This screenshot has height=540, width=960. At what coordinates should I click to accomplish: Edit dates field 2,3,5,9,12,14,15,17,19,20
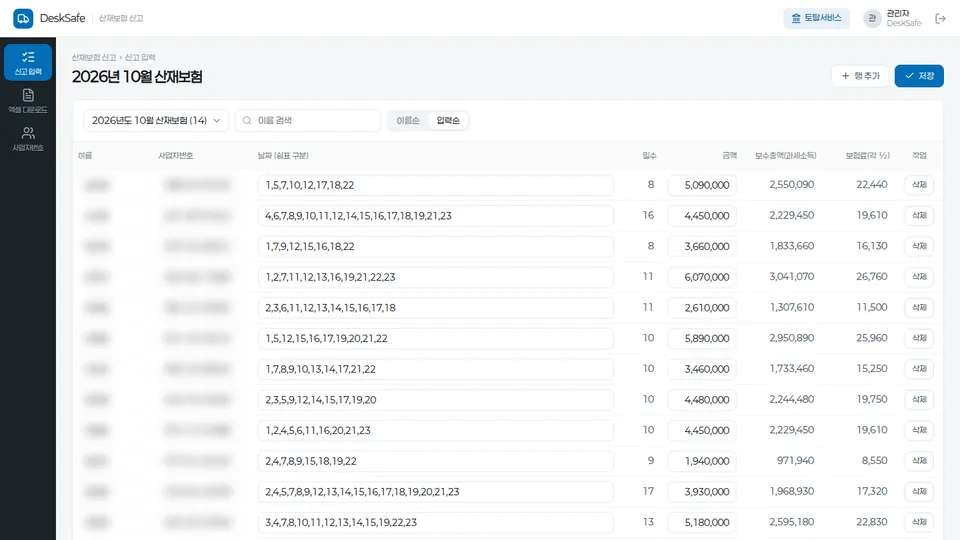(435, 400)
